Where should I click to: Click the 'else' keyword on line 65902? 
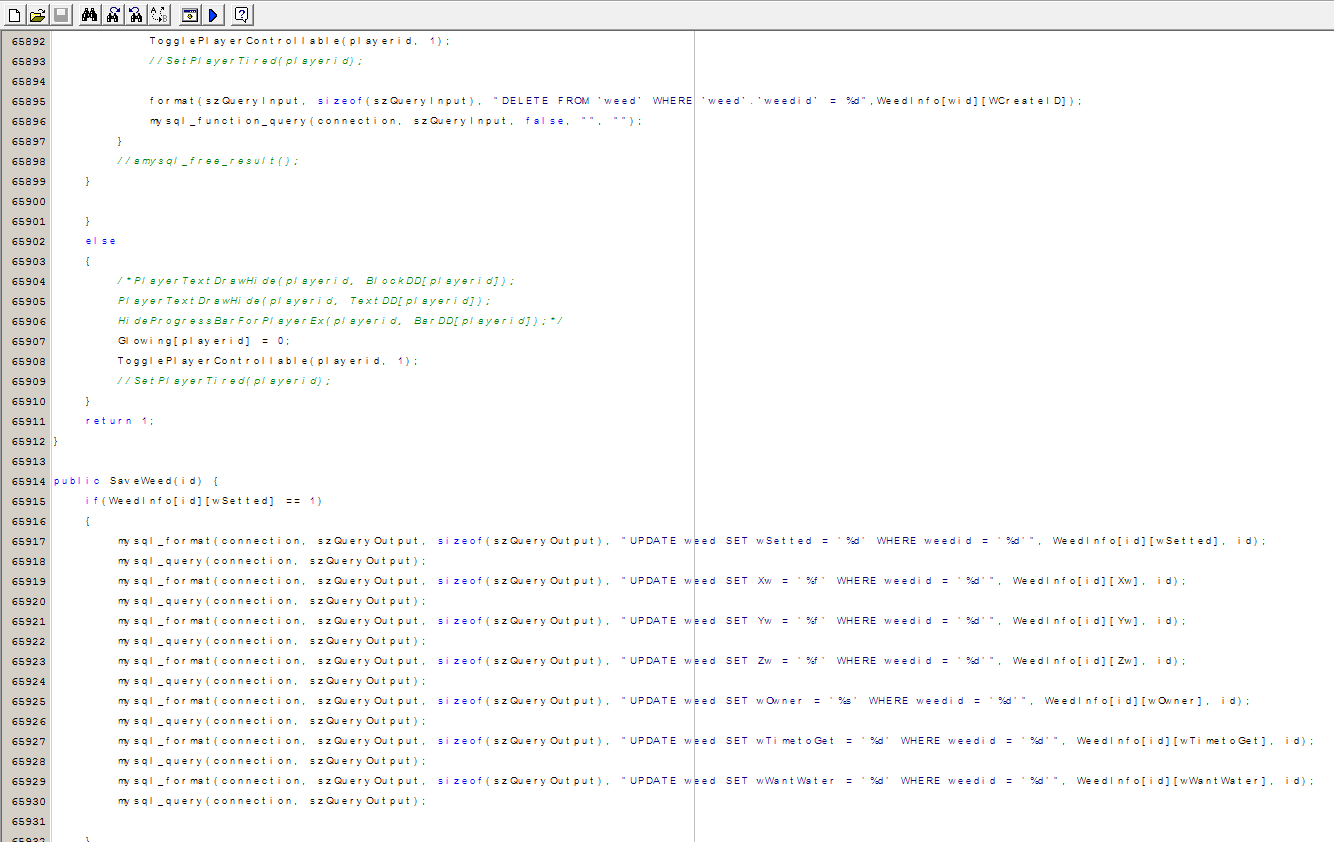click(101, 241)
